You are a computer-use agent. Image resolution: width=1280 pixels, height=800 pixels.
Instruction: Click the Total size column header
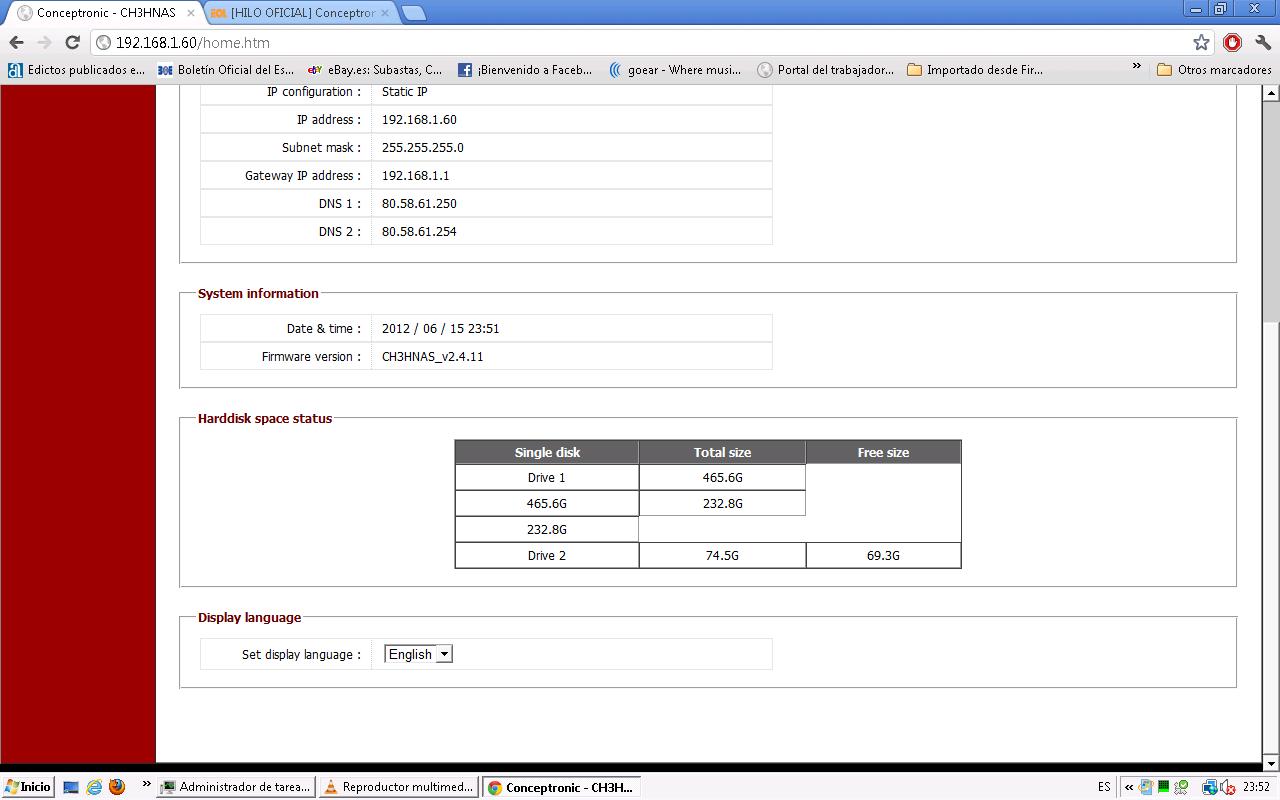click(x=722, y=452)
